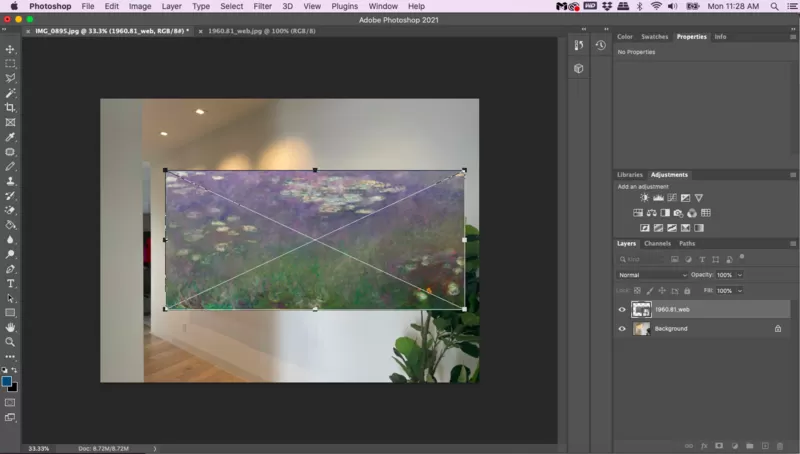Select the Path Selection tool

(x=10, y=298)
